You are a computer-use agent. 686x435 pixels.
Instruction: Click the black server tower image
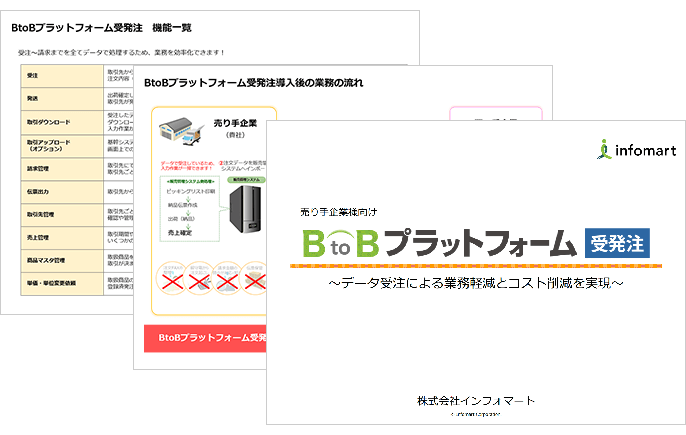[245, 209]
